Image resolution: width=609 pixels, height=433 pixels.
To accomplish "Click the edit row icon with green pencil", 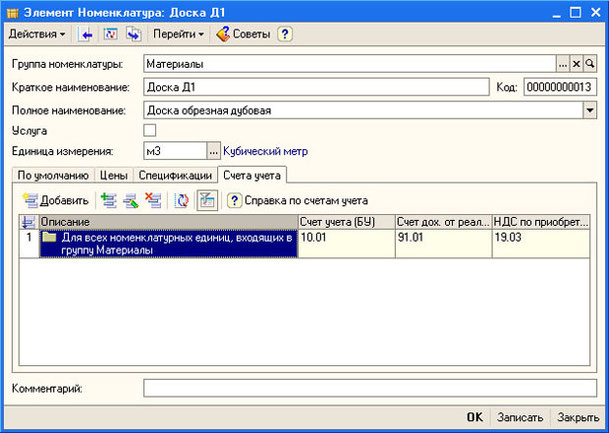I will pos(130,200).
